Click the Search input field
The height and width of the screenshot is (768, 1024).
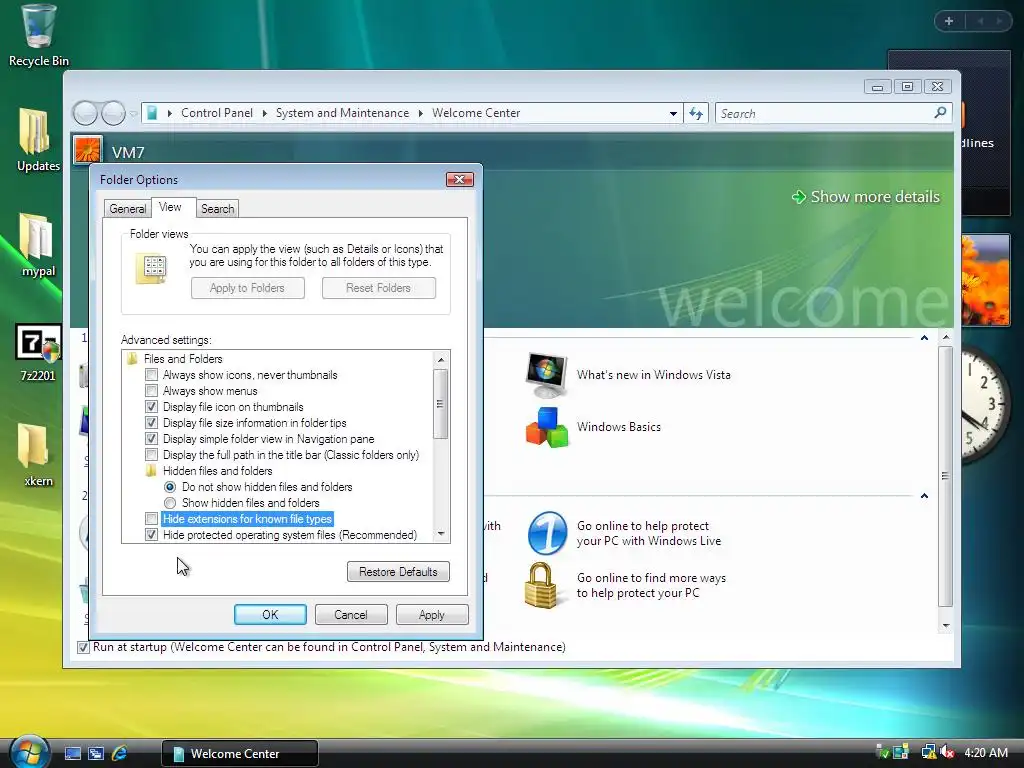tap(825, 114)
